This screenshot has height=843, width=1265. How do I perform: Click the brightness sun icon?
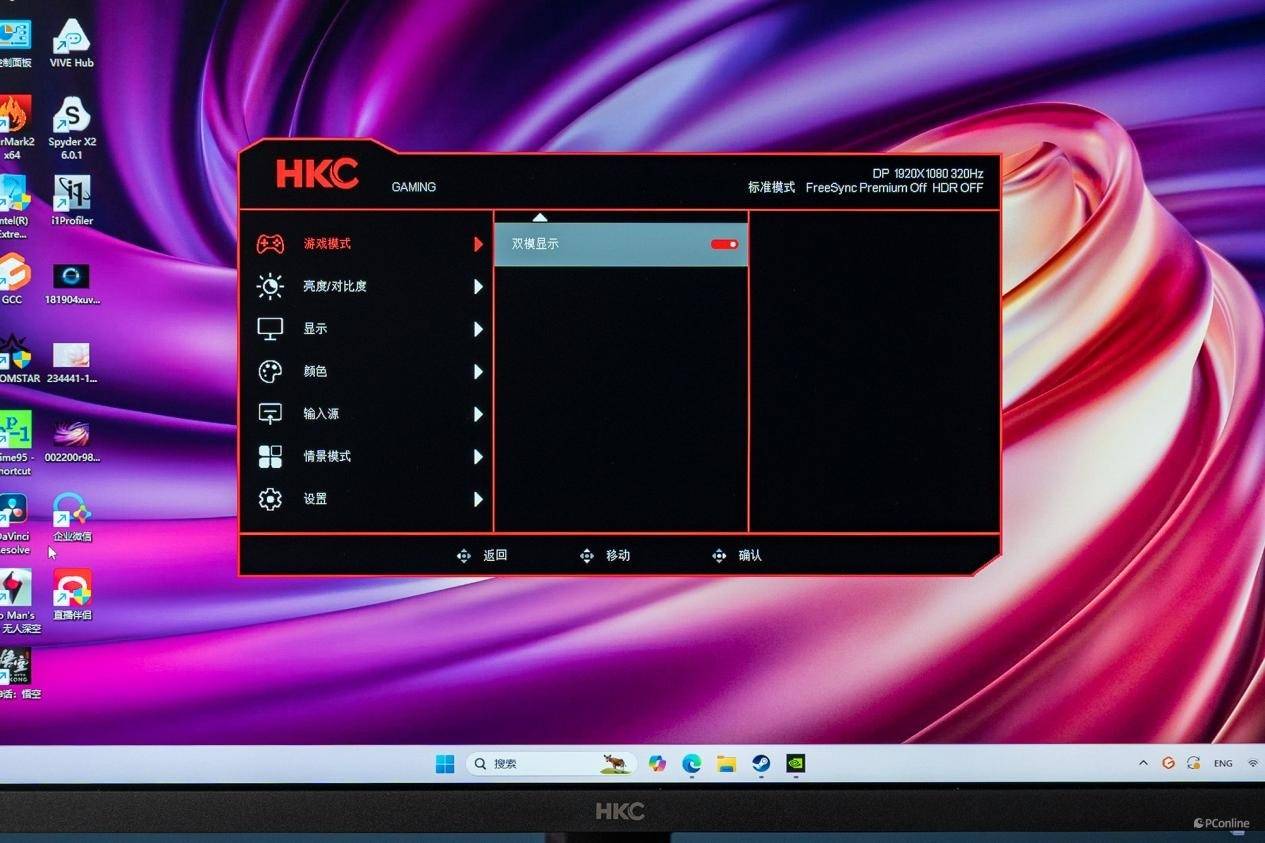coord(270,287)
